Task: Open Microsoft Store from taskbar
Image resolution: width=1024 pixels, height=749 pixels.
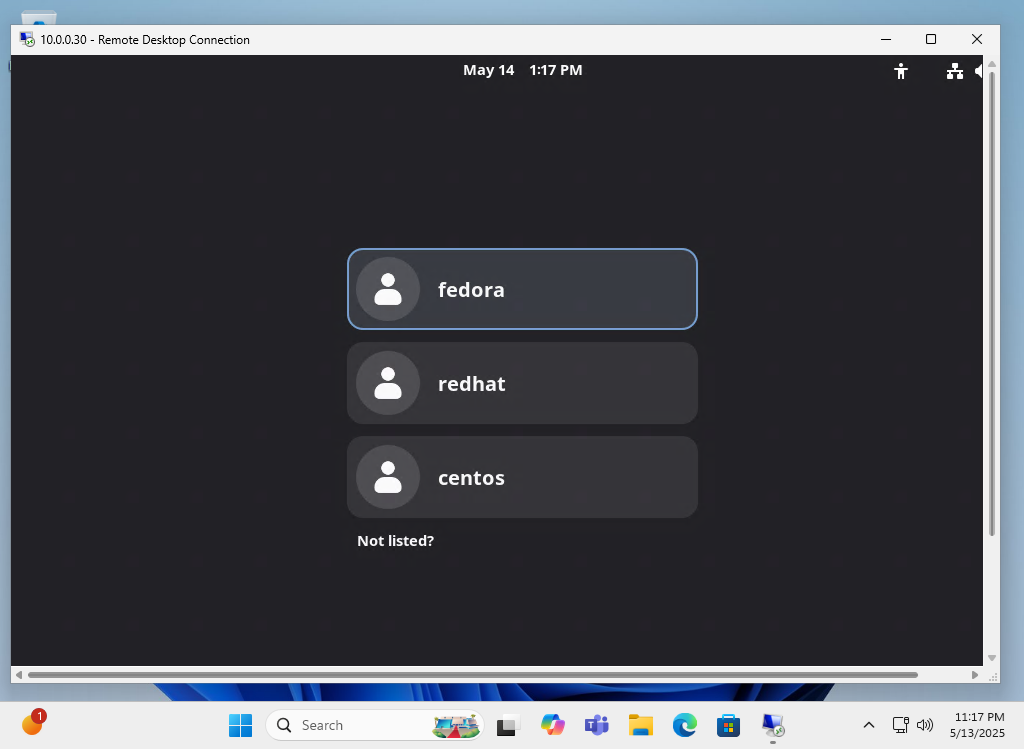Action: [x=728, y=725]
